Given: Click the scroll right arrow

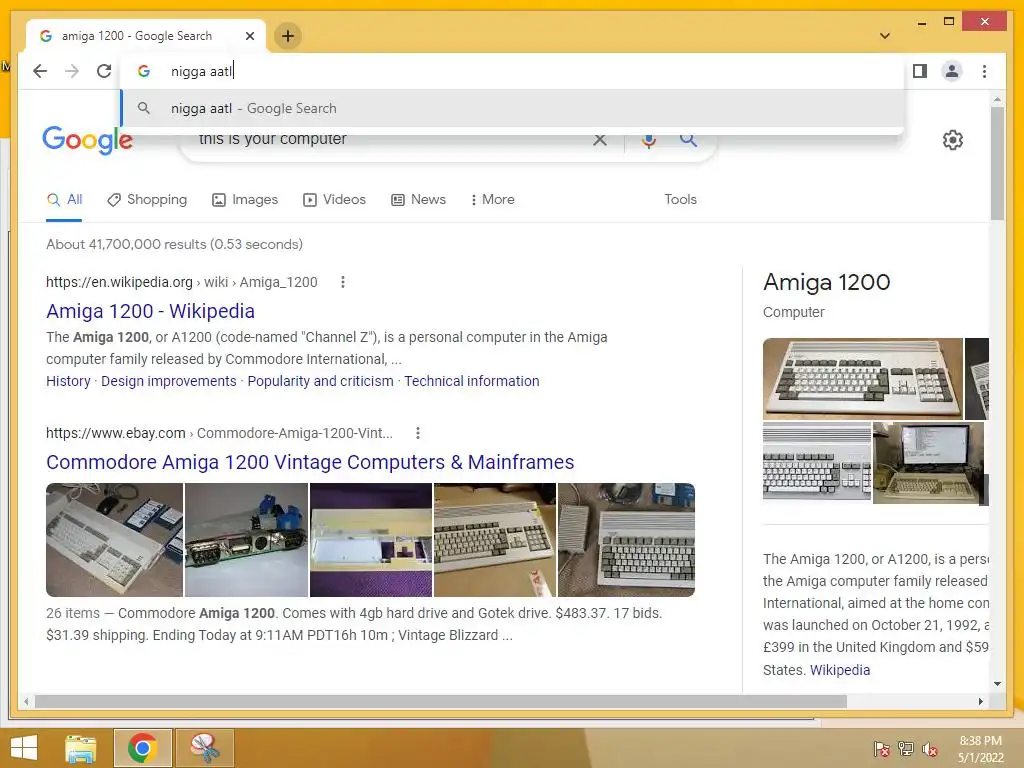Looking at the screenshot, I should point(980,701).
